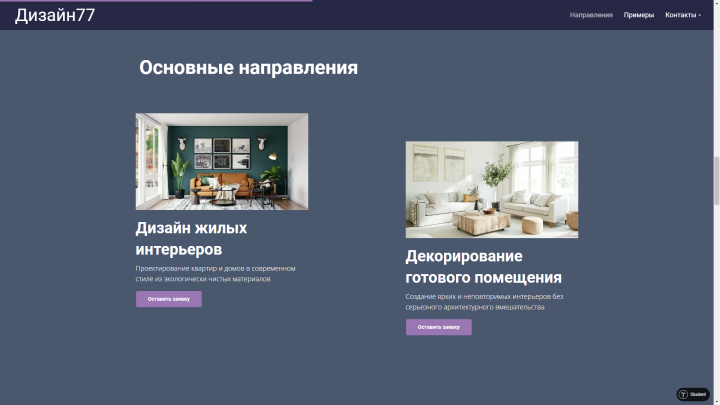Image resolution: width=720 pixels, height=405 pixels.
Task: Click the Student help badge
Action: (693, 394)
